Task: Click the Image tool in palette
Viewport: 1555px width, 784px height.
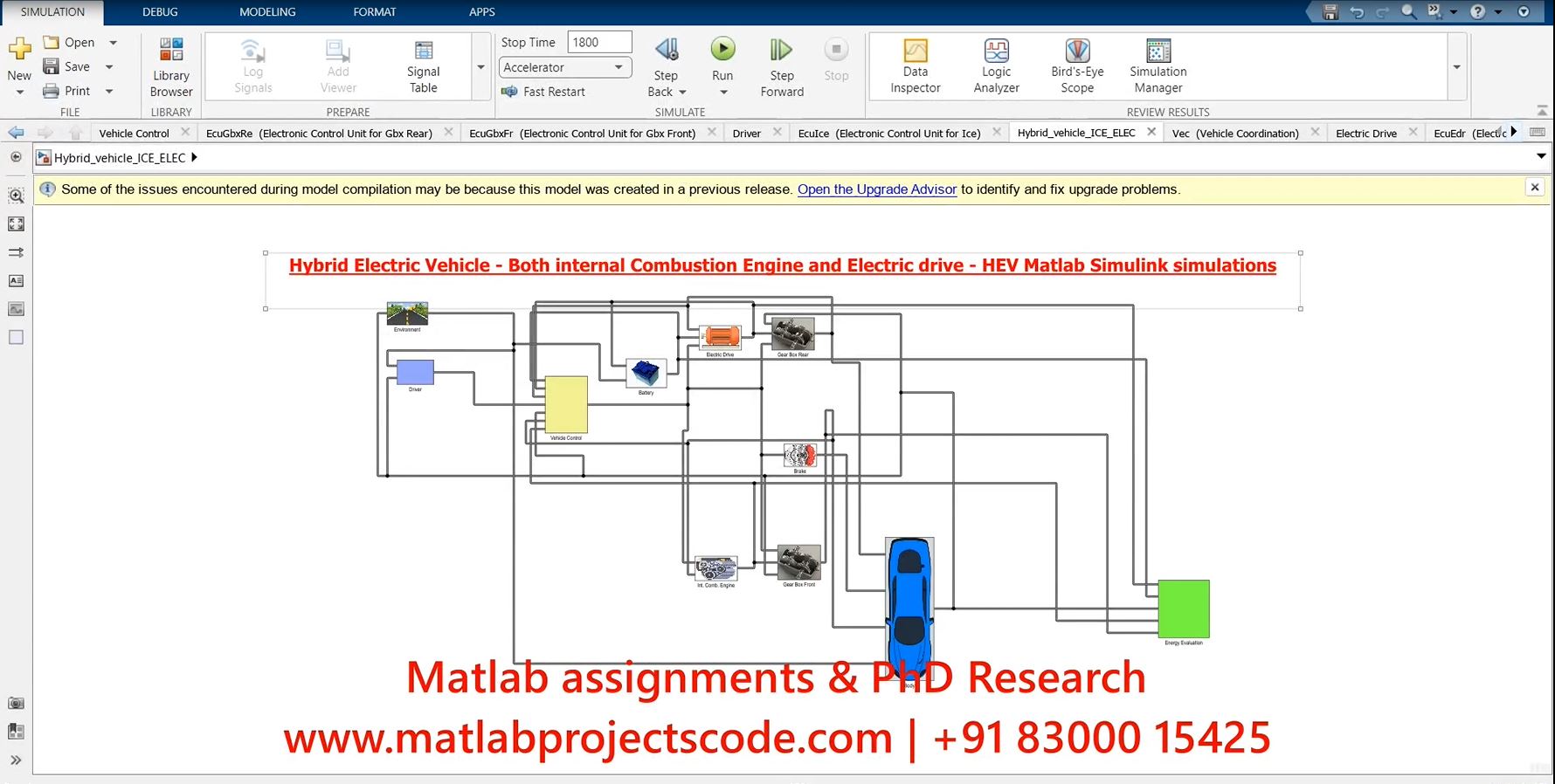Action: click(x=16, y=309)
